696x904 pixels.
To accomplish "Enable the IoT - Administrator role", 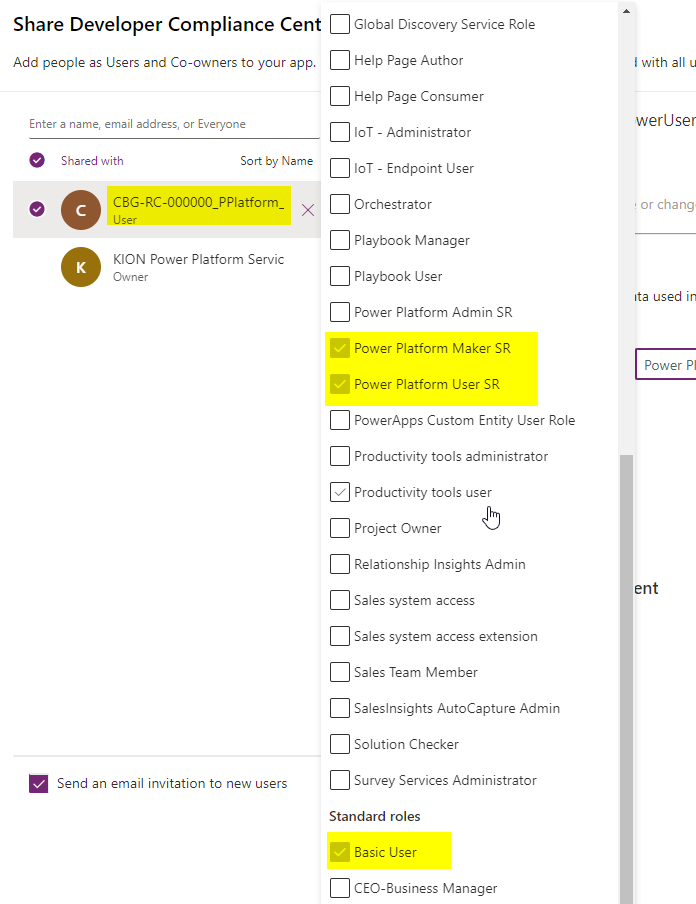I will coord(339,132).
